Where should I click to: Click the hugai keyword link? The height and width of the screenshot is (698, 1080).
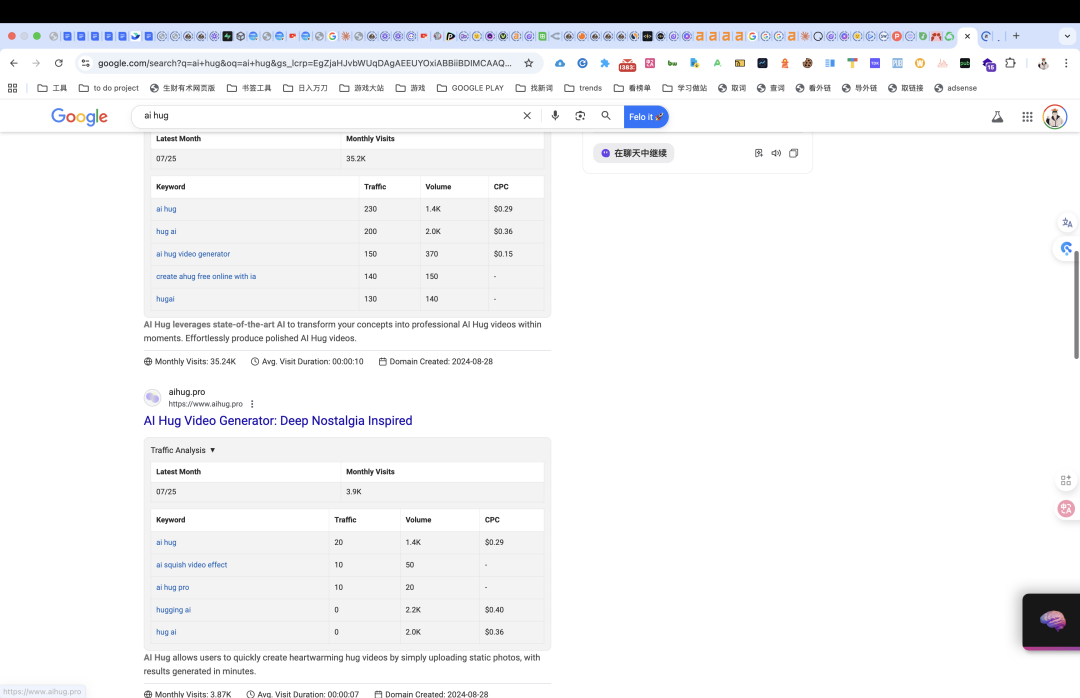click(165, 299)
